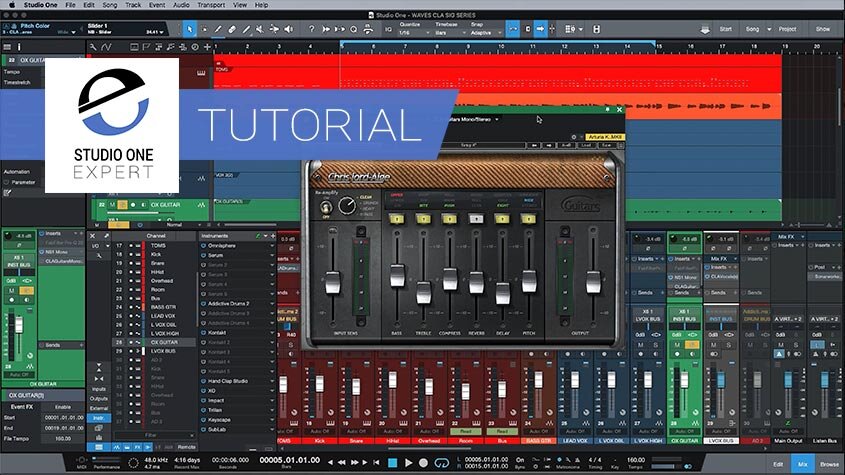Toggle Mute on OX GUITAR track header
845x475 pixels.
(x=112, y=205)
